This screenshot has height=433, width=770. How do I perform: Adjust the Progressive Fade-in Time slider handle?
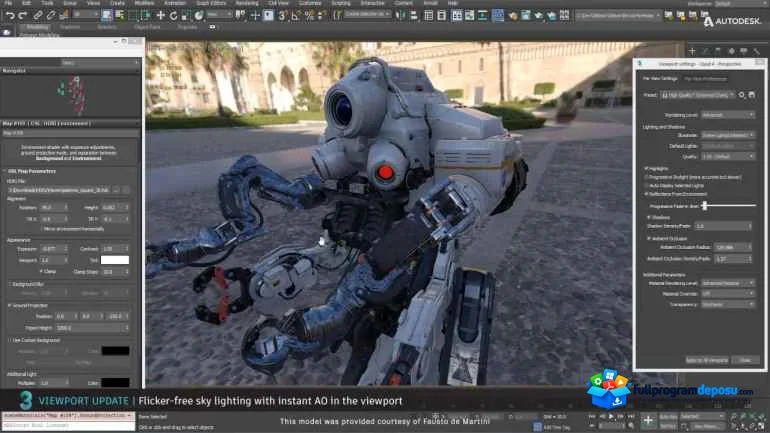pos(704,206)
